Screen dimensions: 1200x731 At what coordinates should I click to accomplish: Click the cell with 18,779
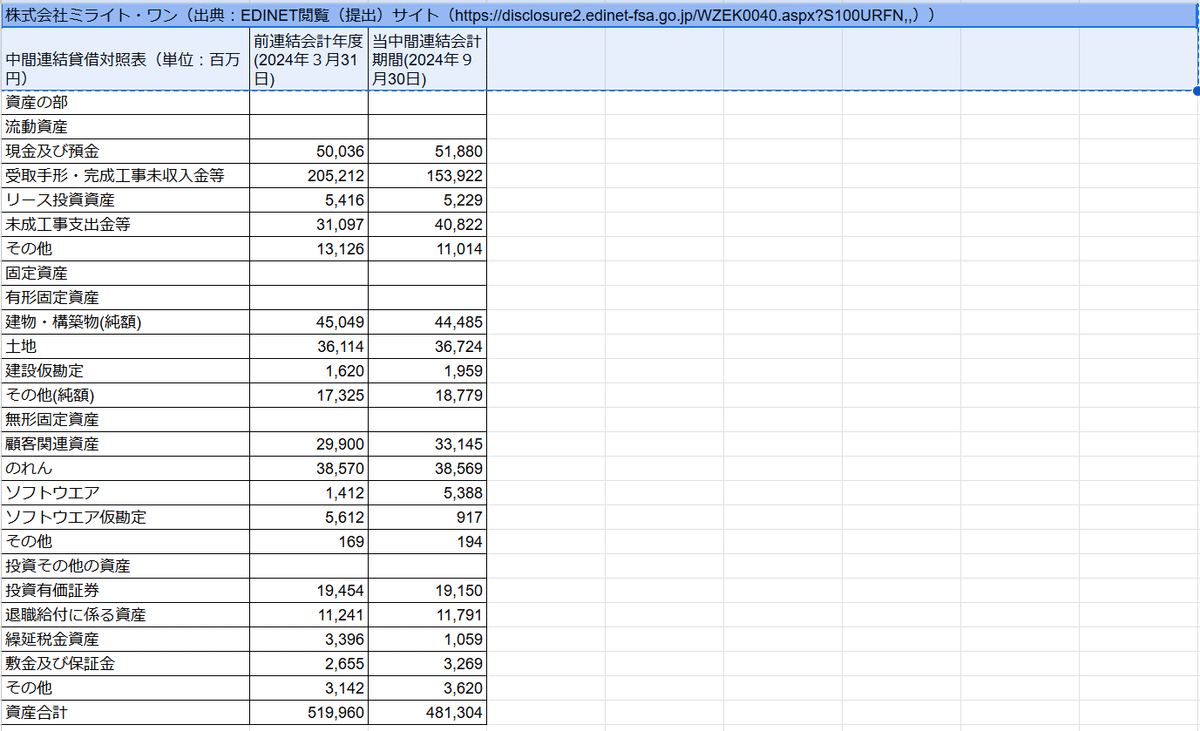(x=427, y=395)
